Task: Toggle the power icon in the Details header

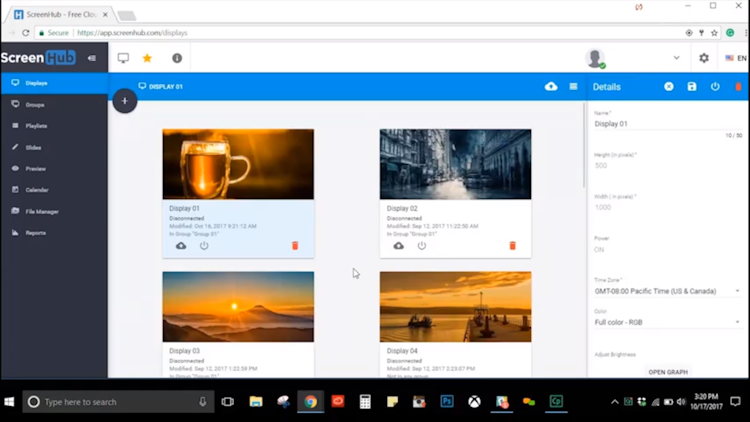Action: click(715, 87)
